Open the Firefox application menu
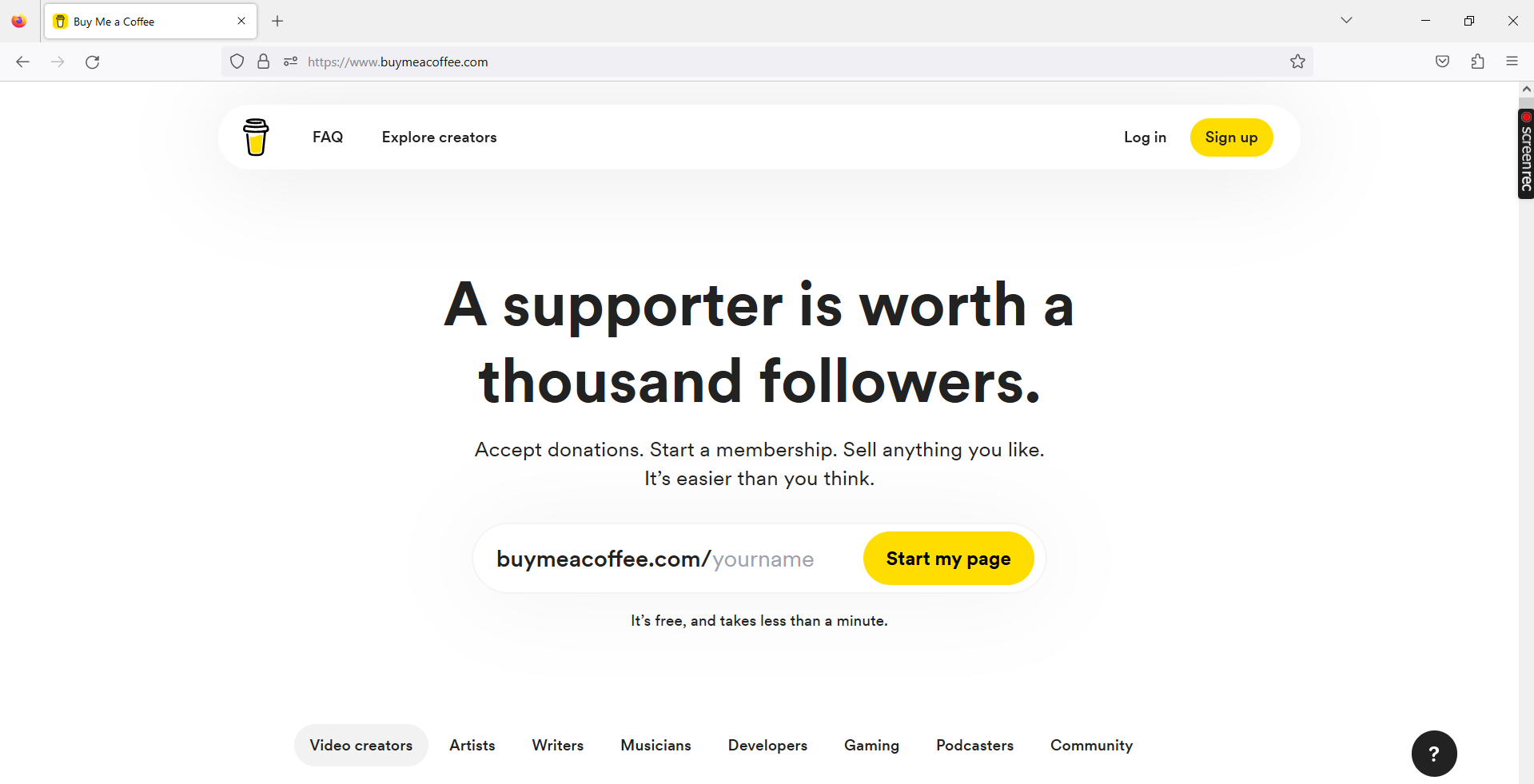 pyautogui.click(x=1512, y=61)
